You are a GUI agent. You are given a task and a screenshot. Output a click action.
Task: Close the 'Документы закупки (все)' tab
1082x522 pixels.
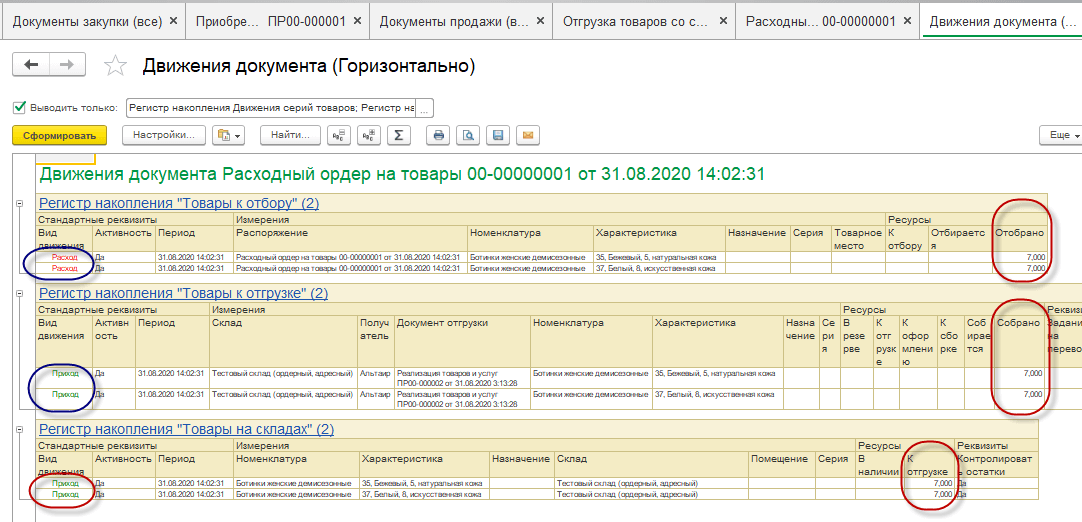[174, 21]
